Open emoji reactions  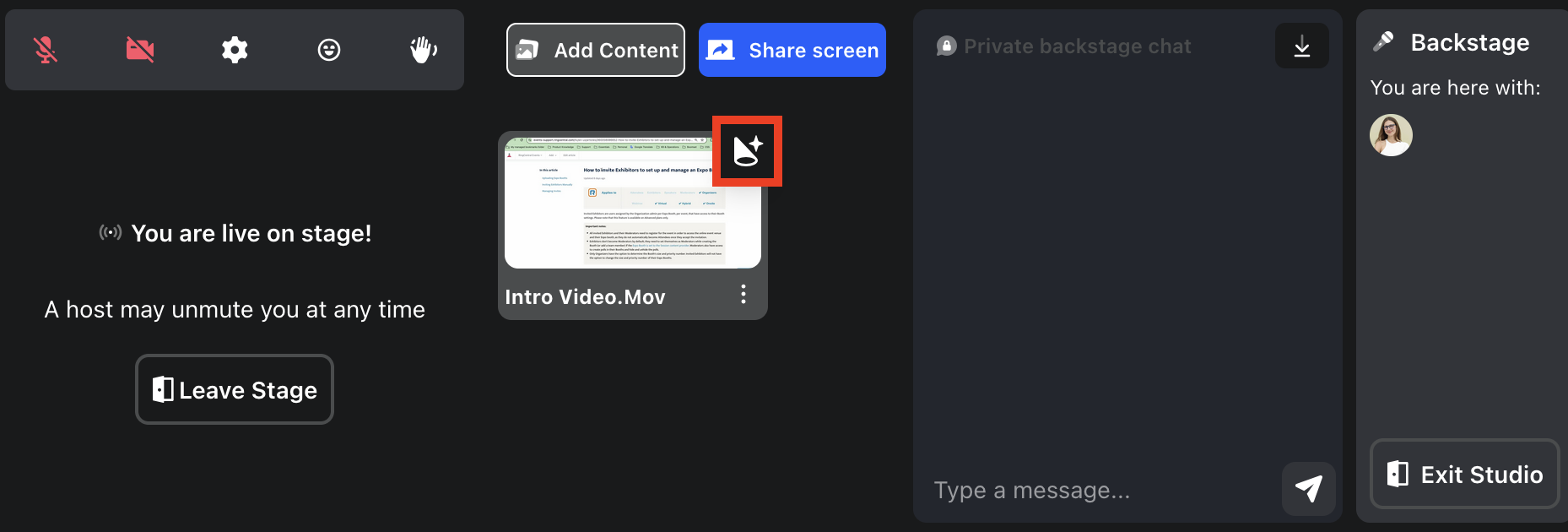pos(329,51)
